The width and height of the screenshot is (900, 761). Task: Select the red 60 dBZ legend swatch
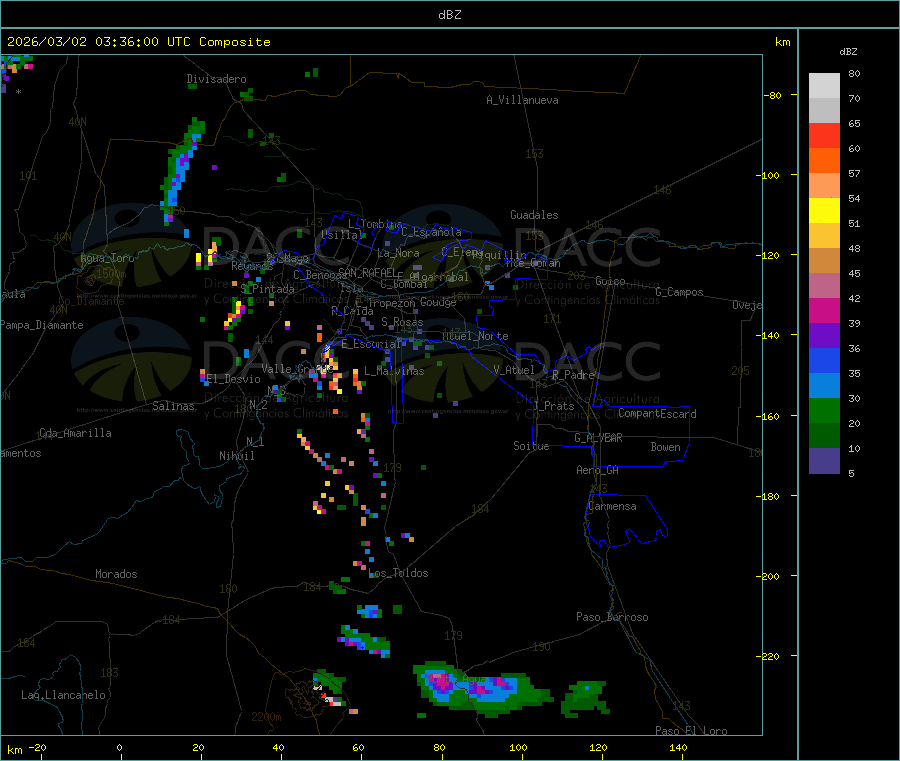pyautogui.click(x=824, y=135)
